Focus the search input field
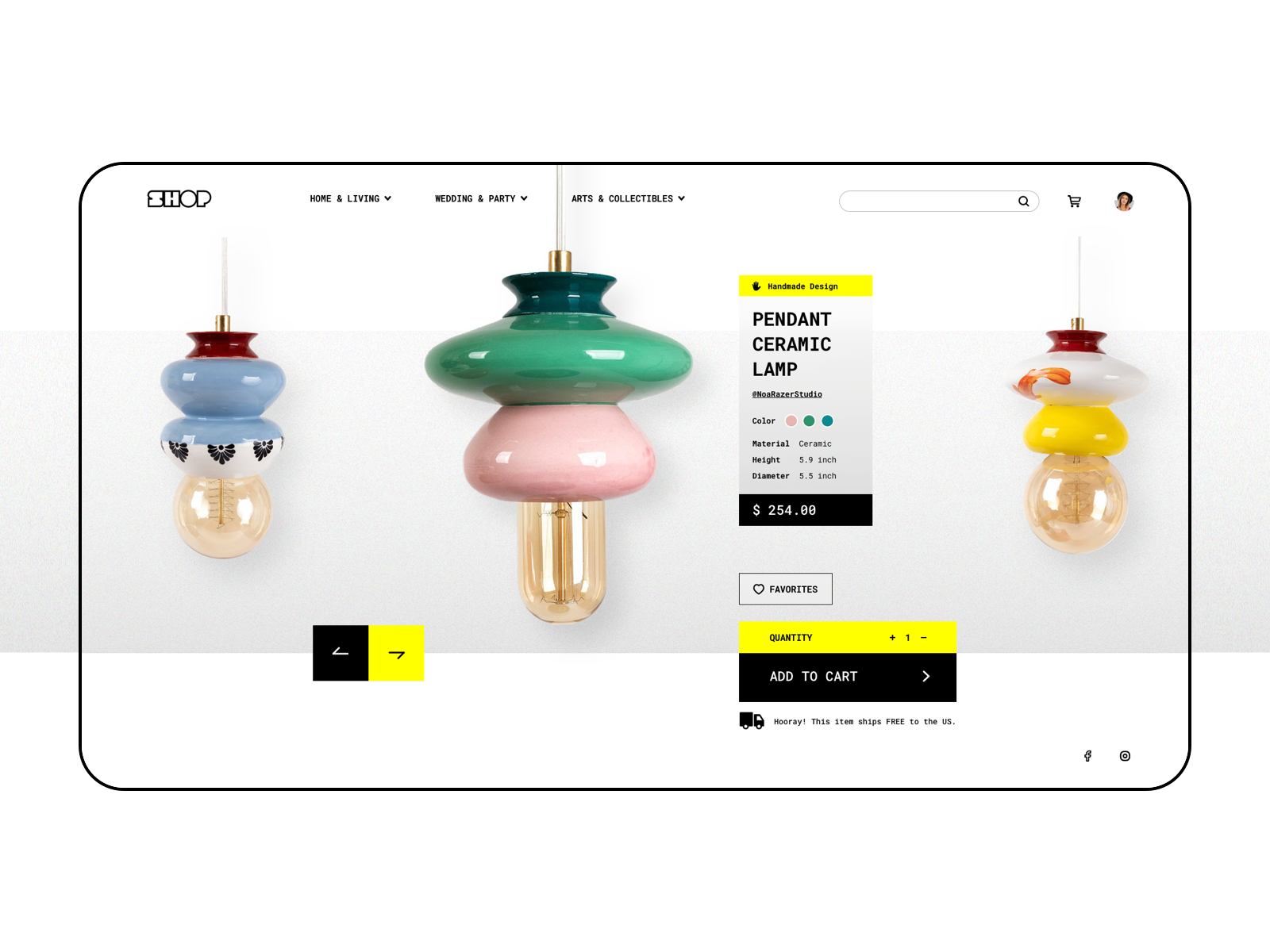 pyautogui.click(x=929, y=202)
